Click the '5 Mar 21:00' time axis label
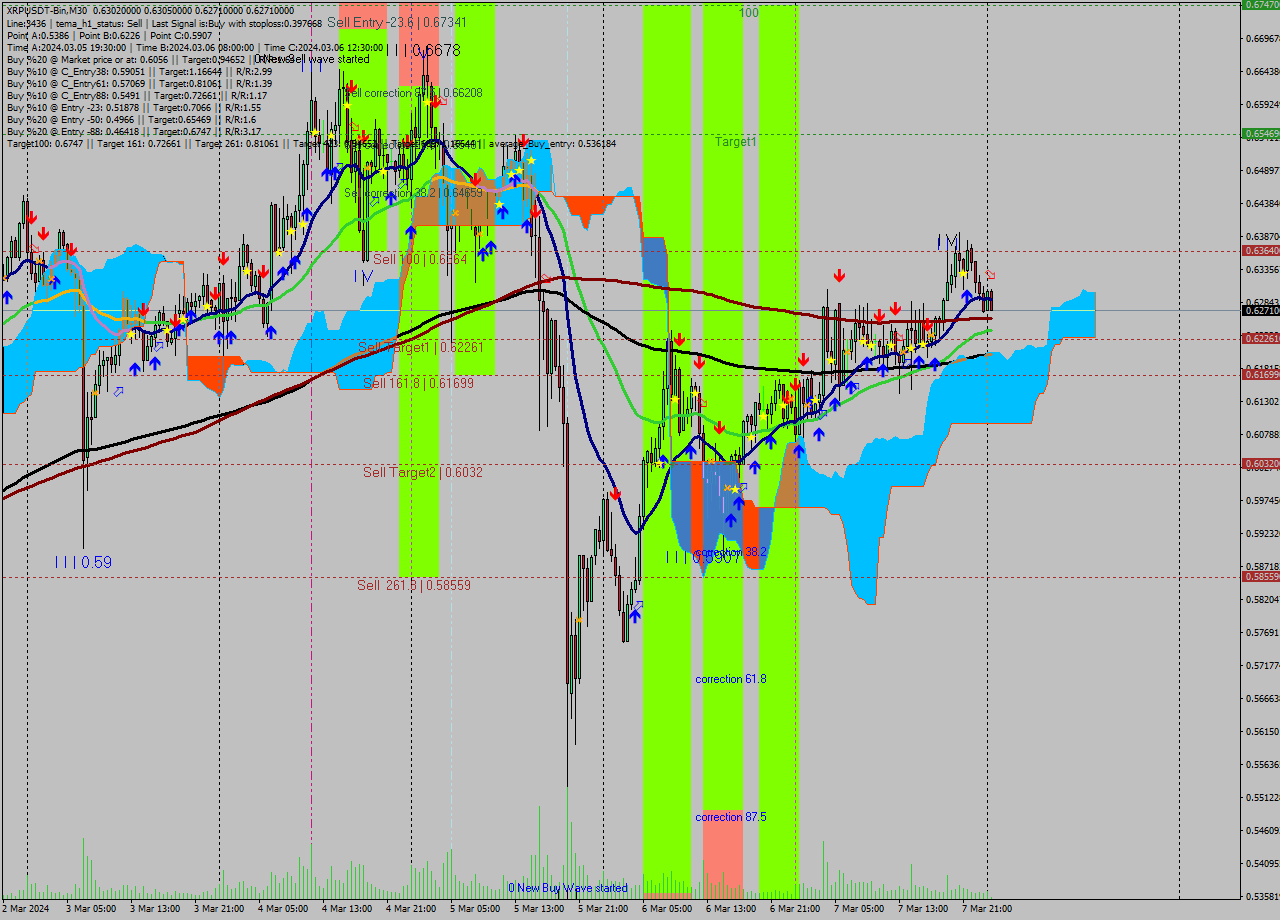This screenshot has height=920, width=1280. [603, 909]
